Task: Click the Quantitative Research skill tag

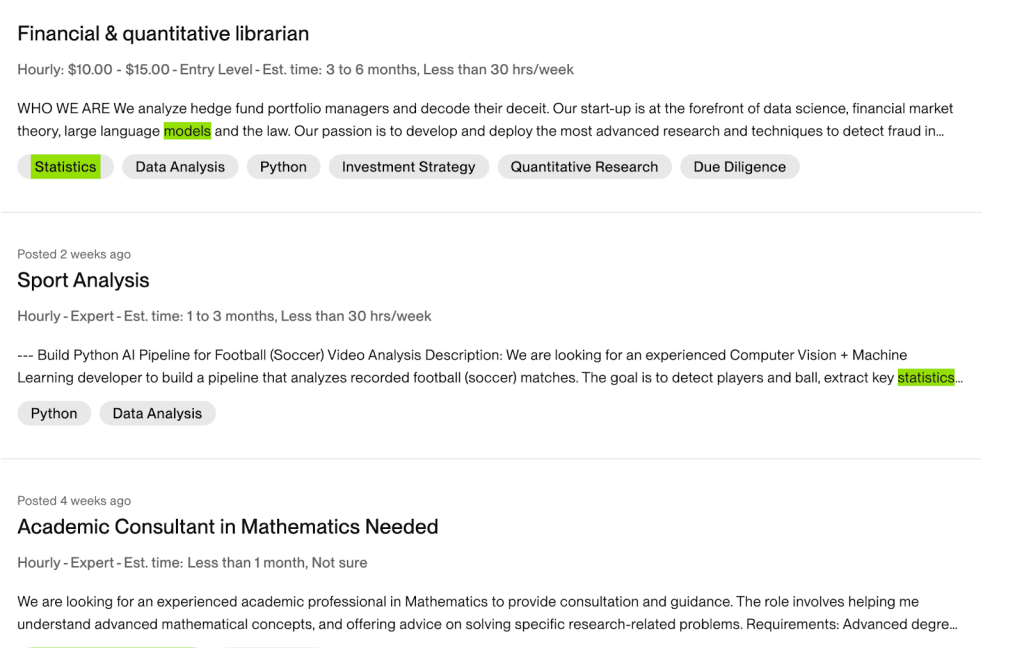Action: click(584, 167)
